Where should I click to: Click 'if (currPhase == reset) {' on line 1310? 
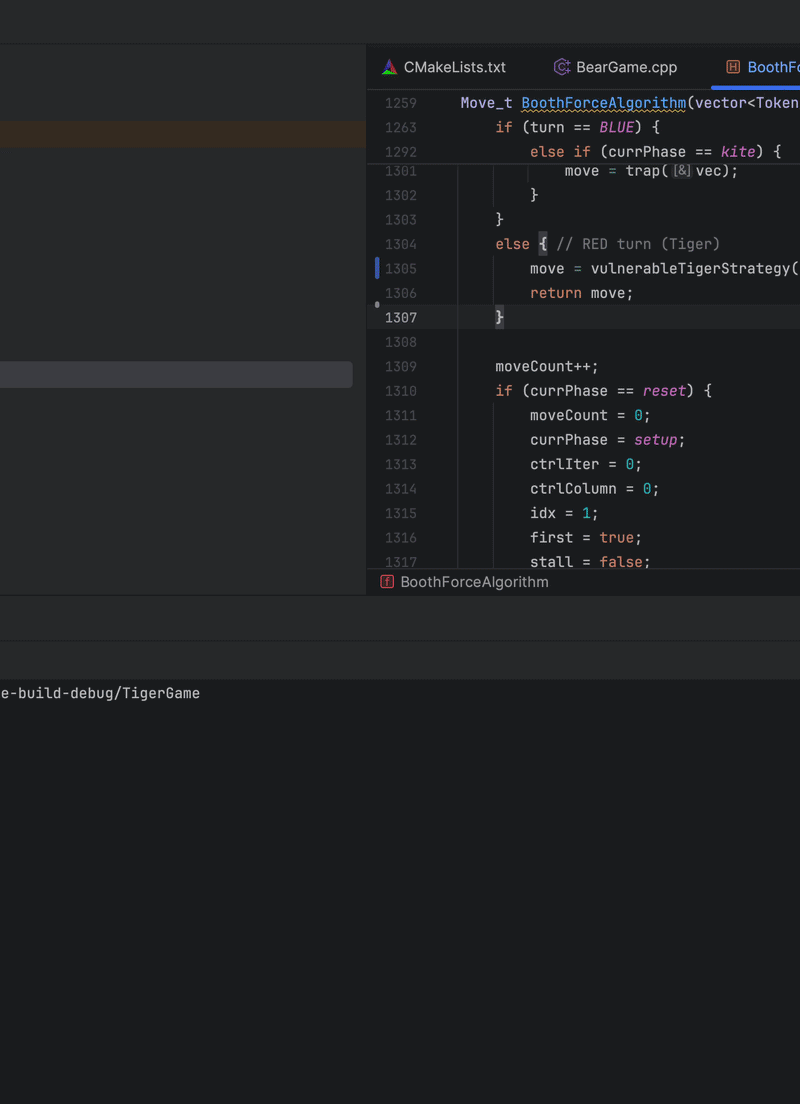604,391
